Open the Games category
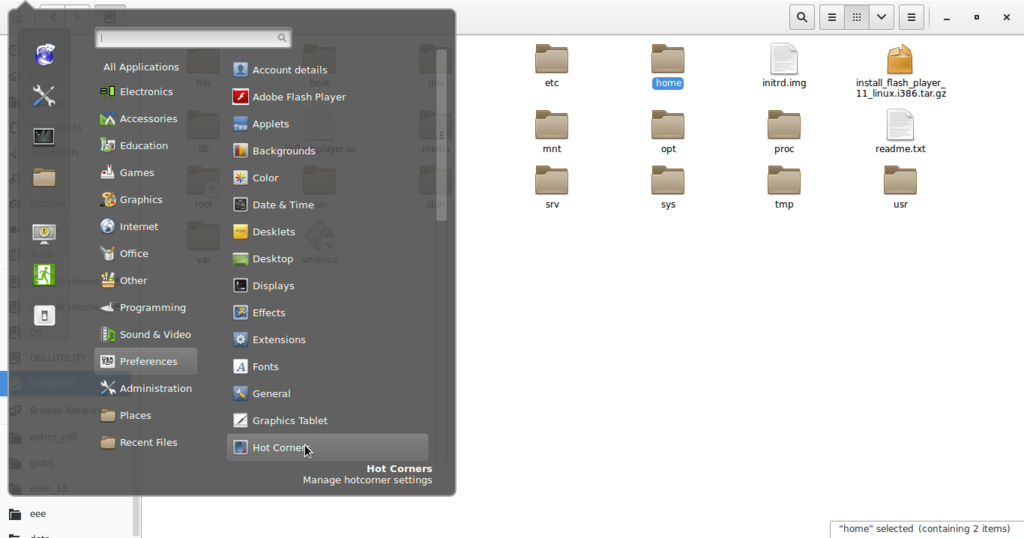Screen dimensions: 1024x538 click(146, 172)
